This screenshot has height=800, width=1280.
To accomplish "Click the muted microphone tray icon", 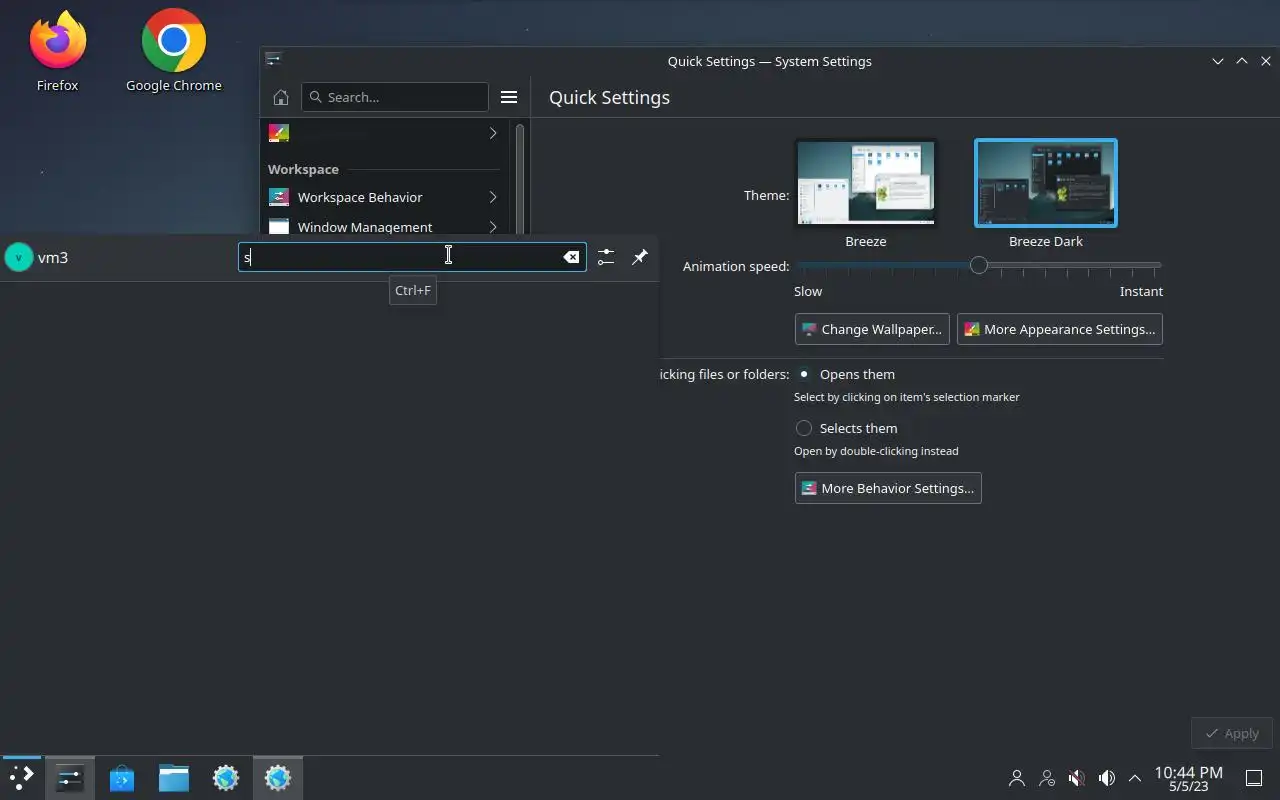I will click(1077, 777).
